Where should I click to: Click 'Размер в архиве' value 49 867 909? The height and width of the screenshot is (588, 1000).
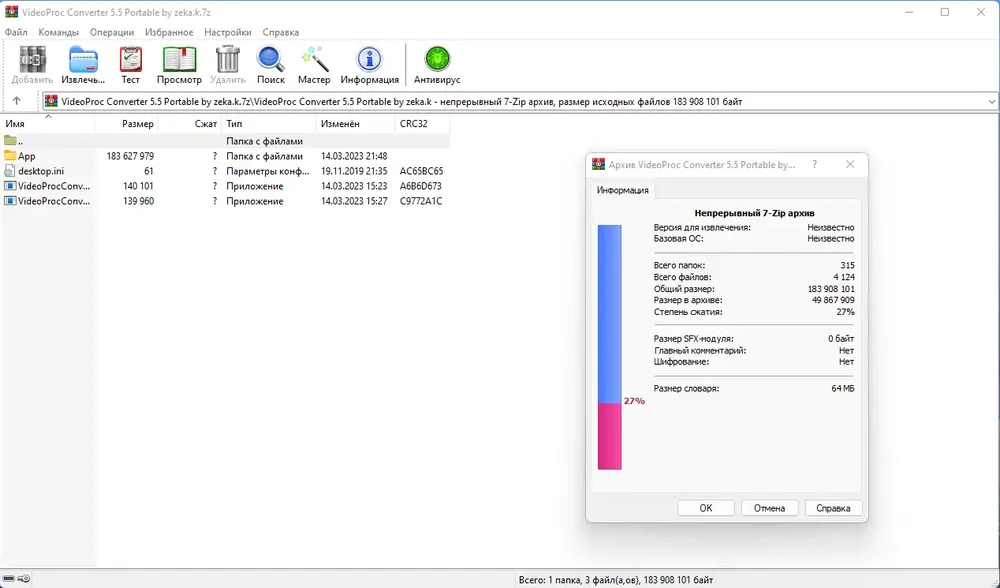pos(833,300)
